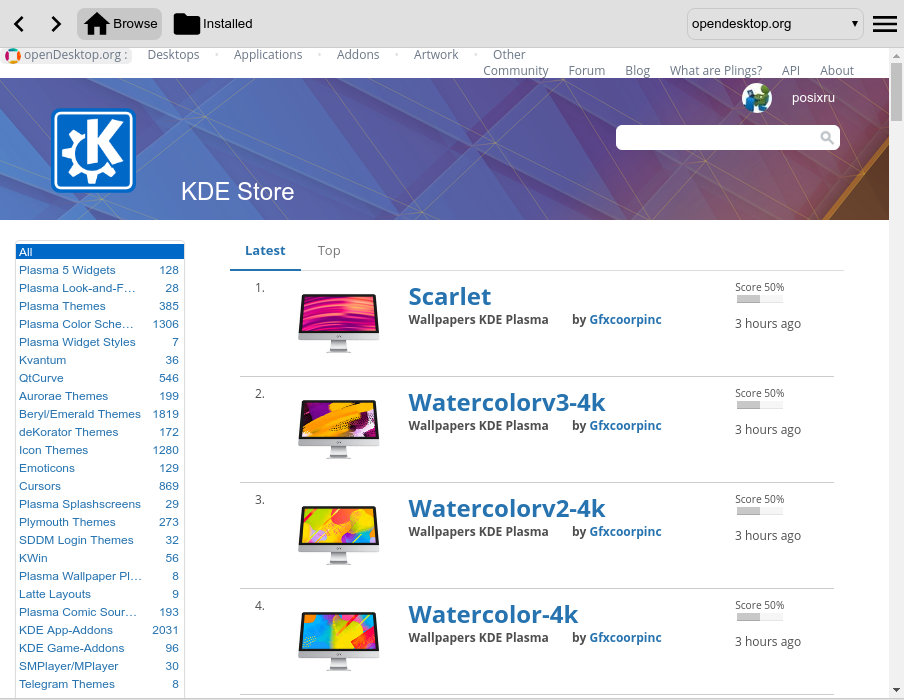
Task: Select Icon Themes category
Action: (54, 450)
